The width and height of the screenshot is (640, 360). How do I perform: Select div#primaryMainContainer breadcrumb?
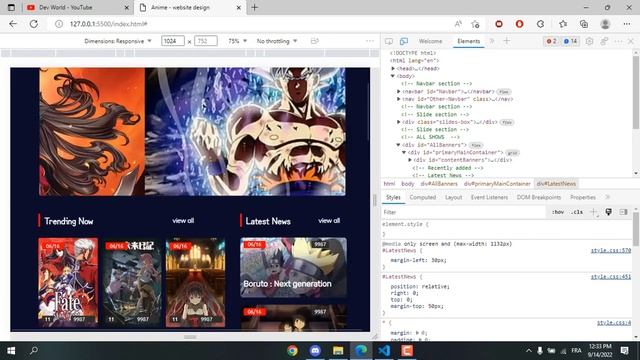(497, 184)
